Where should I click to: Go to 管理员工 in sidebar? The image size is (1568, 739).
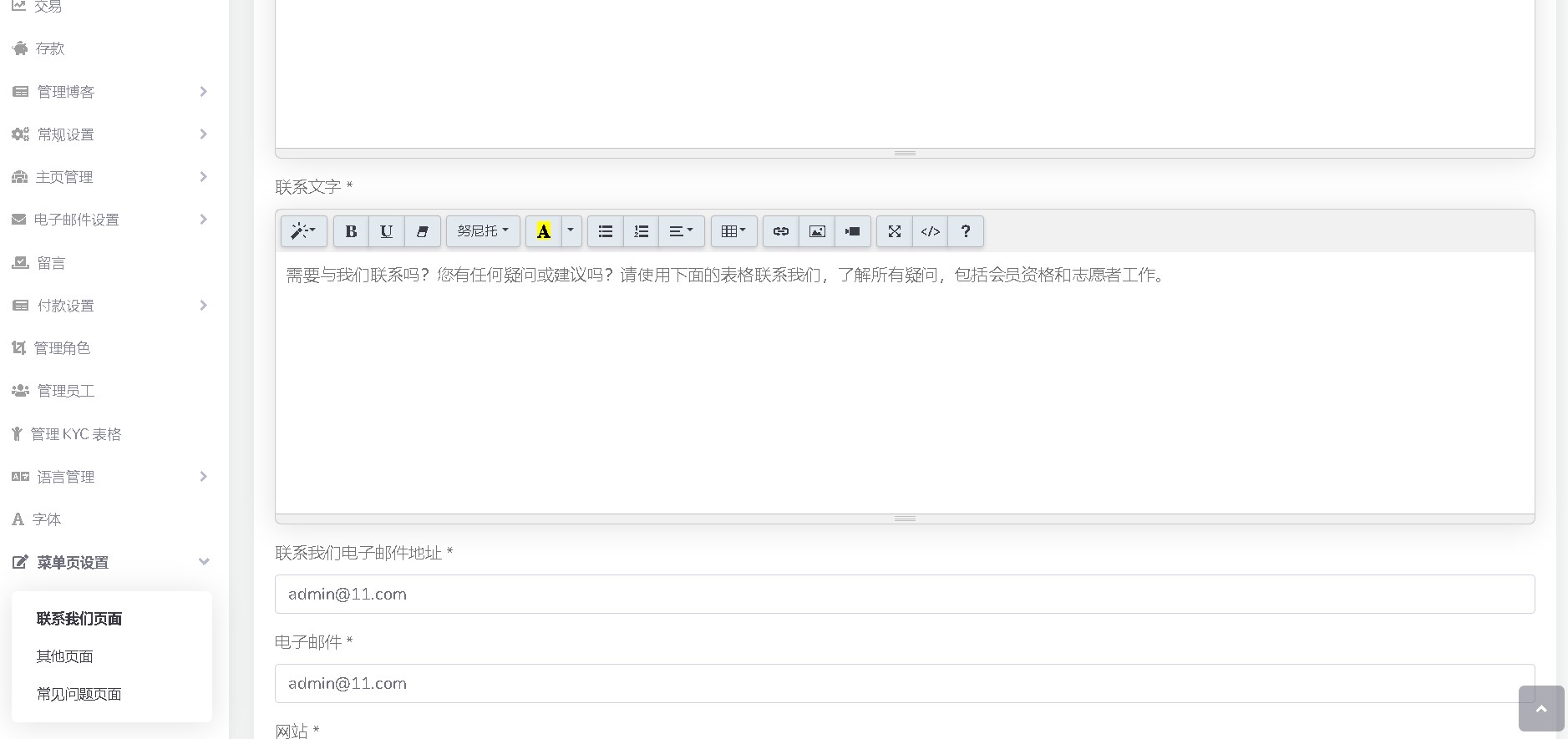tap(66, 391)
